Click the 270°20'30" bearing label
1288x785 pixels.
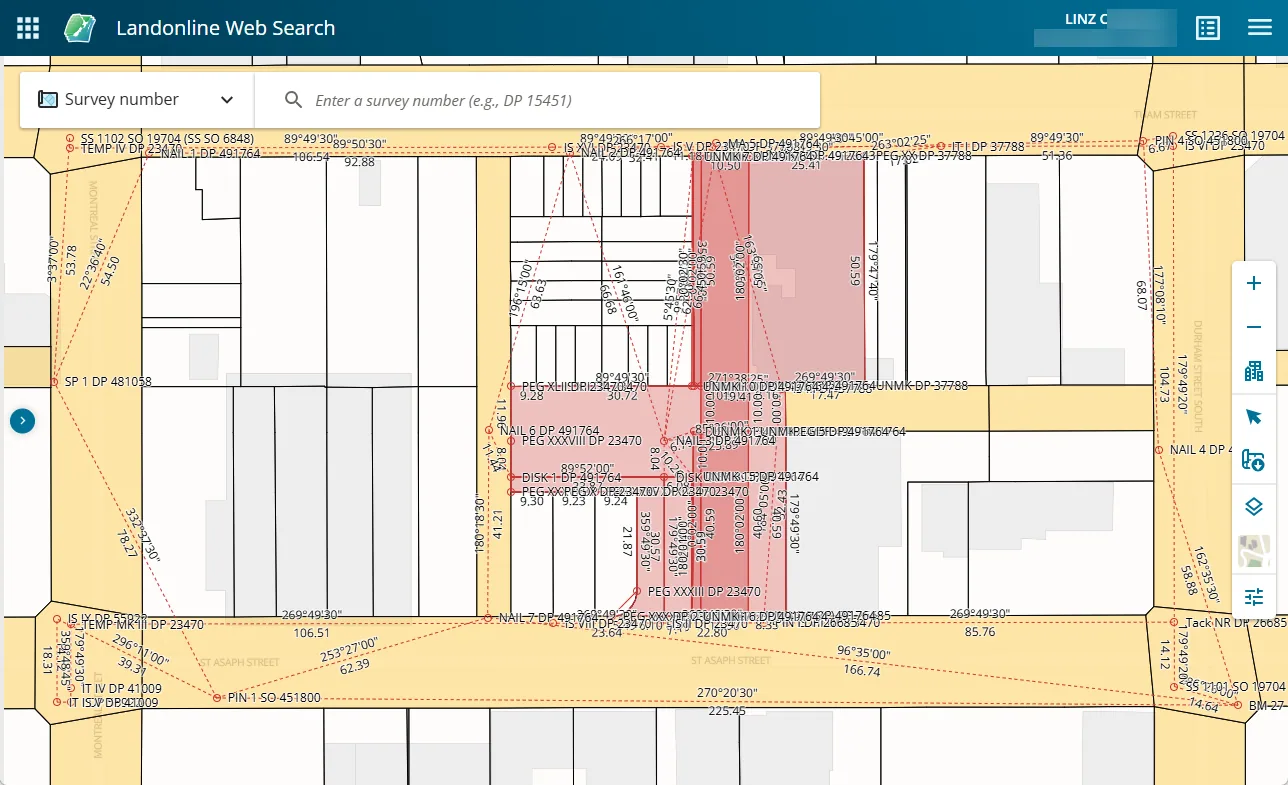pos(727,693)
